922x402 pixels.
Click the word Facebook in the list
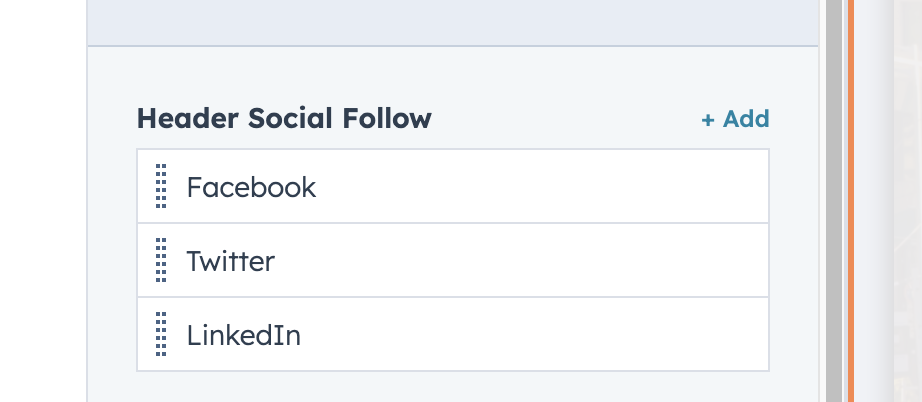pyautogui.click(x=251, y=187)
